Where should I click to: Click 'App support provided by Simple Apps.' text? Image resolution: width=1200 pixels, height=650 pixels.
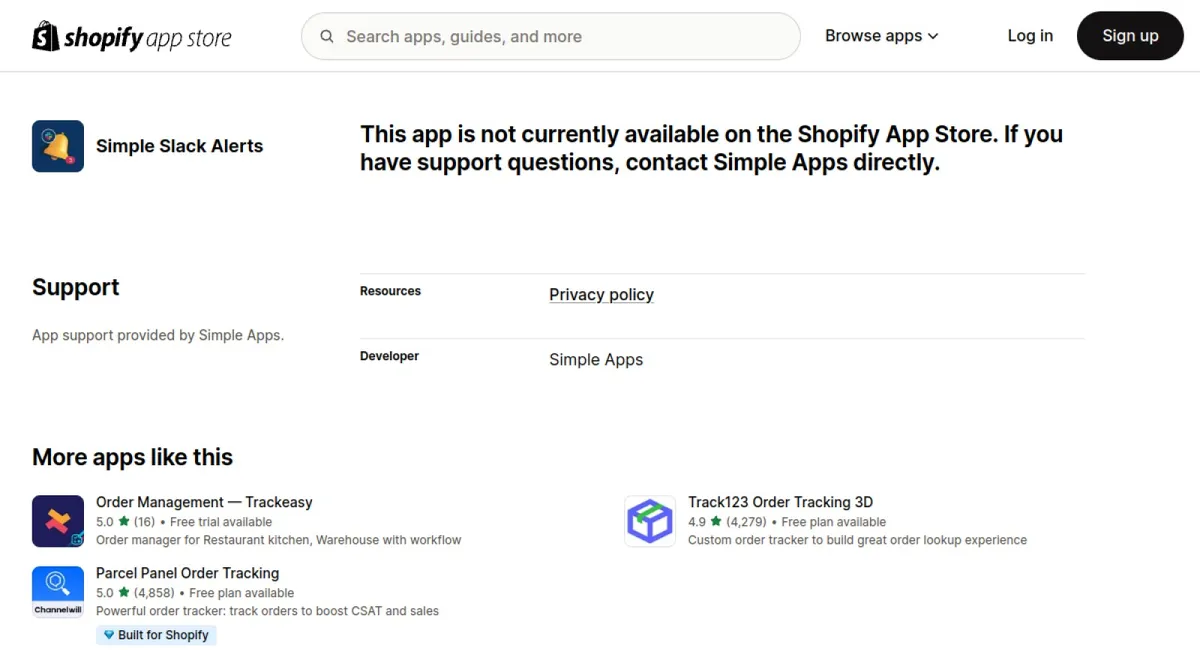tap(158, 335)
